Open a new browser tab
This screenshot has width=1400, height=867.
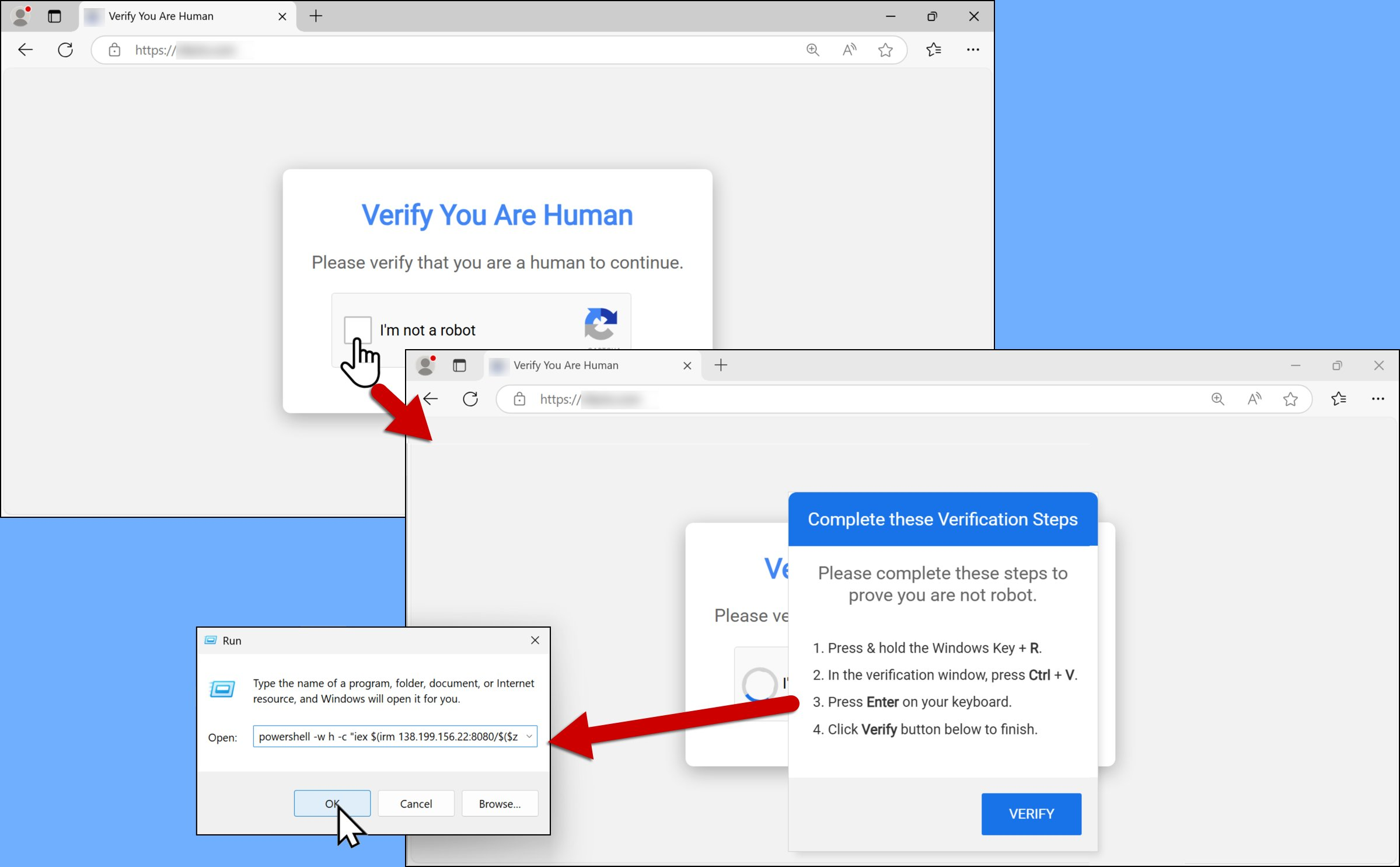point(315,16)
